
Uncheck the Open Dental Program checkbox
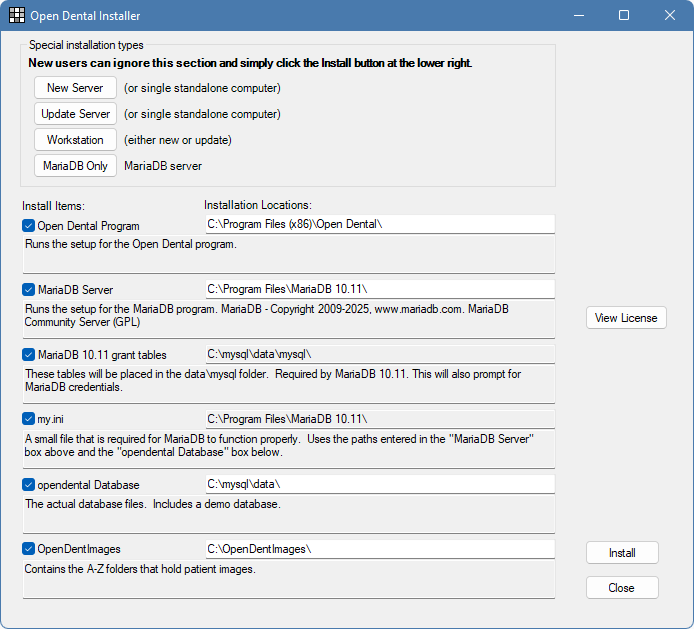click(28, 226)
